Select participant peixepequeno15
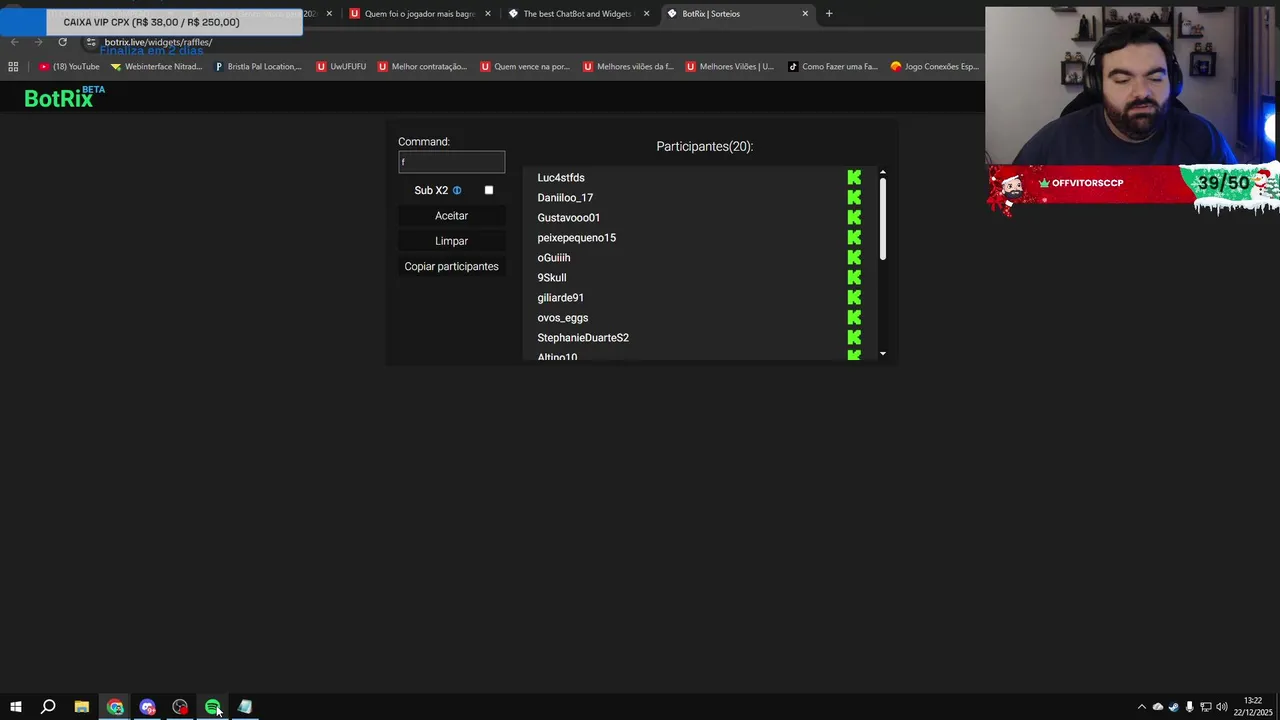 [x=577, y=238]
